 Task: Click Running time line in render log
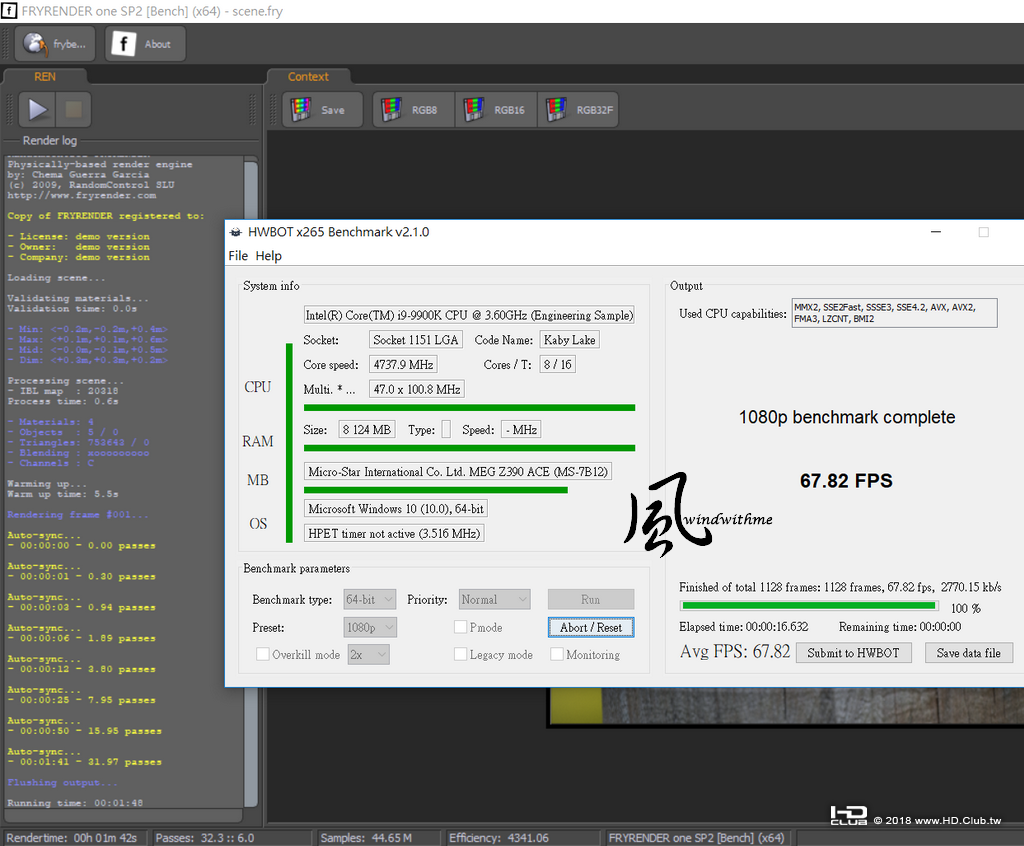(74, 803)
